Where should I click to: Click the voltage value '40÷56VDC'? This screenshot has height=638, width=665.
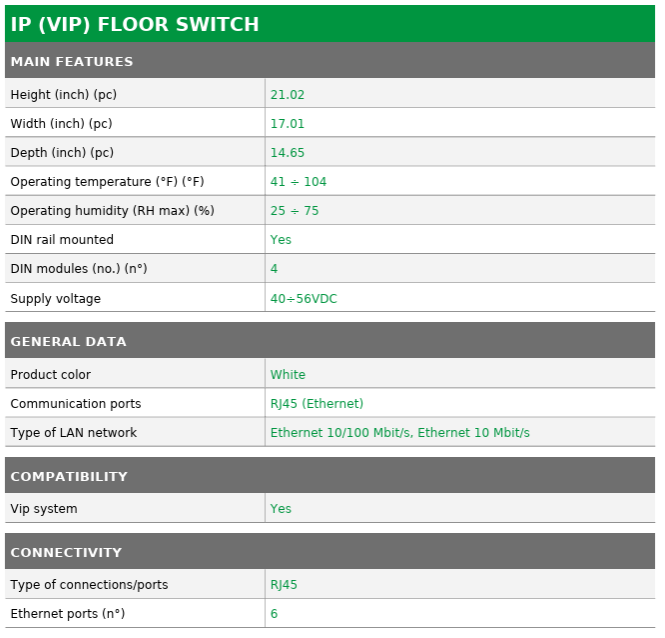click(304, 299)
